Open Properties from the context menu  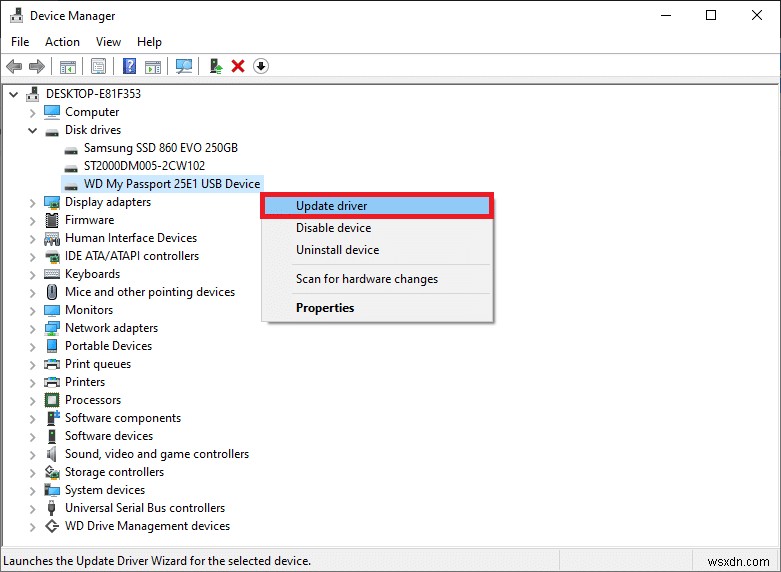coord(377,307)
